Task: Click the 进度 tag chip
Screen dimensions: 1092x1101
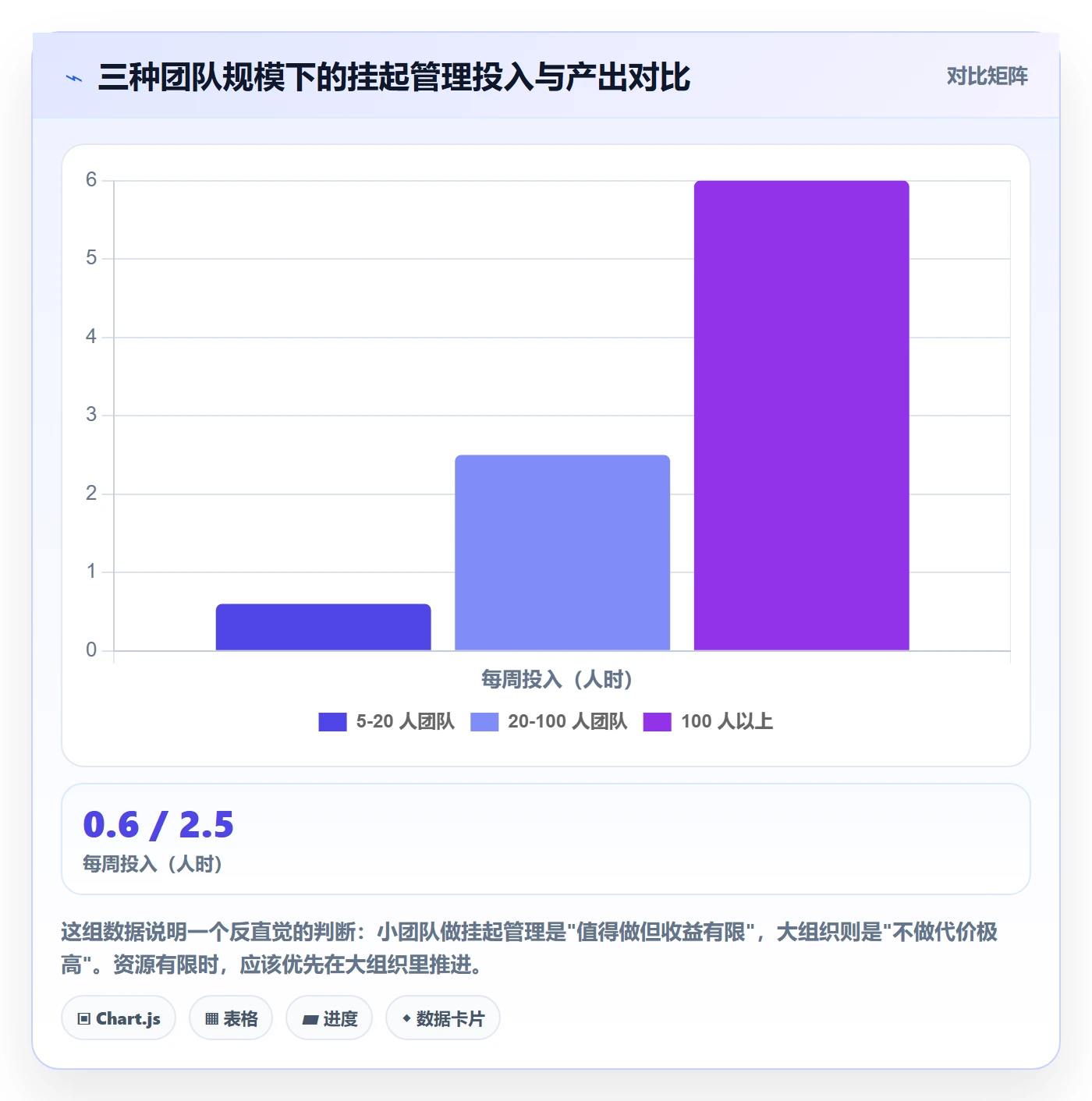Action: [x=329, y=1018]
